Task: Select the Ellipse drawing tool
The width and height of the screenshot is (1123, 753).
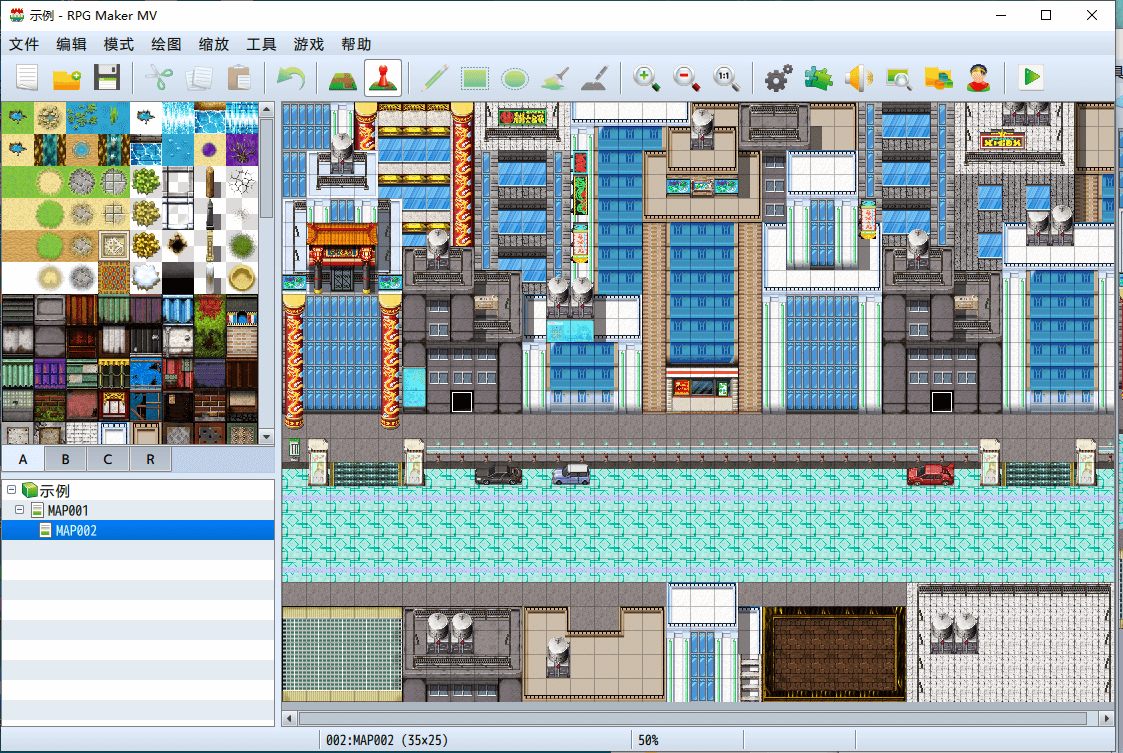Action: 515,77
